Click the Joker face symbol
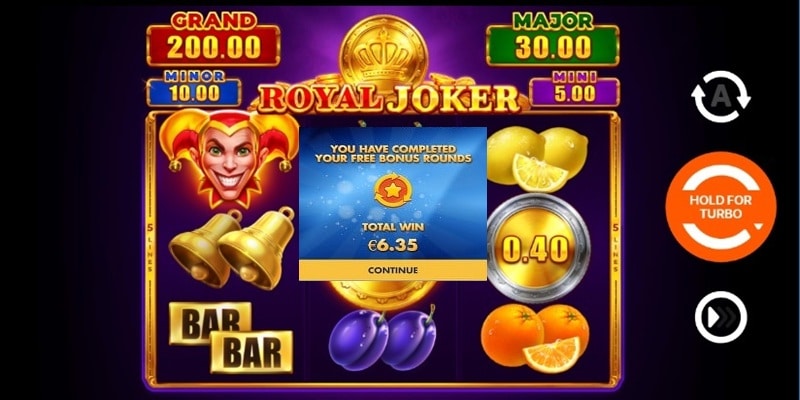Image resolution: width=800 pixels, height=400 pixels. pyautogui.click(x=229, y=158)
